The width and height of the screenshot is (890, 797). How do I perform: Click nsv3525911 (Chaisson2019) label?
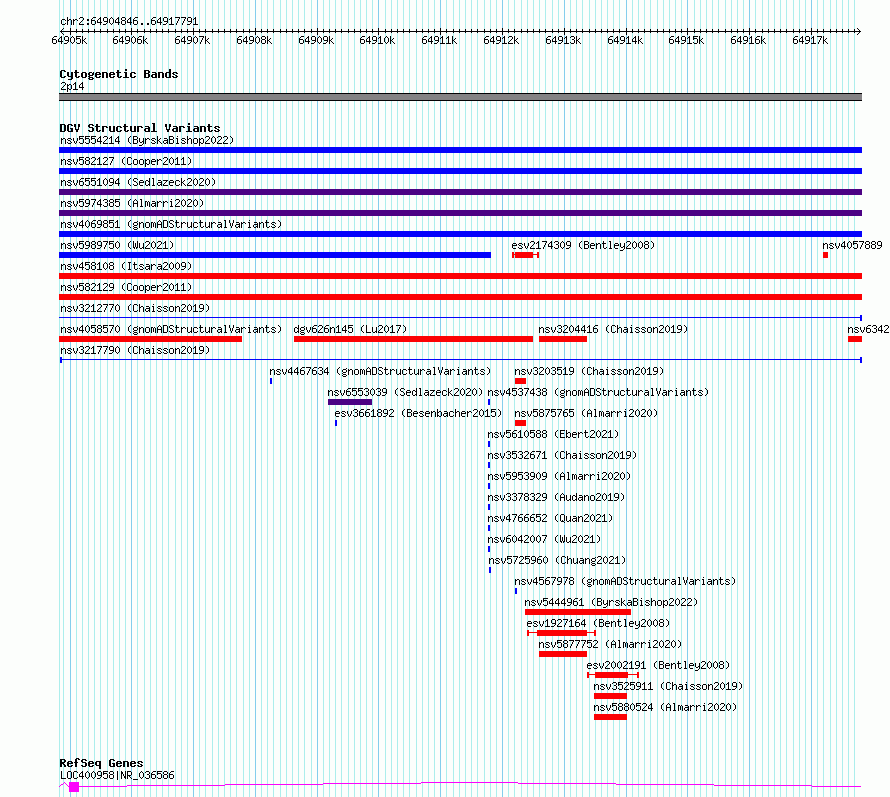pyautogui.click(x=668, y=686)
